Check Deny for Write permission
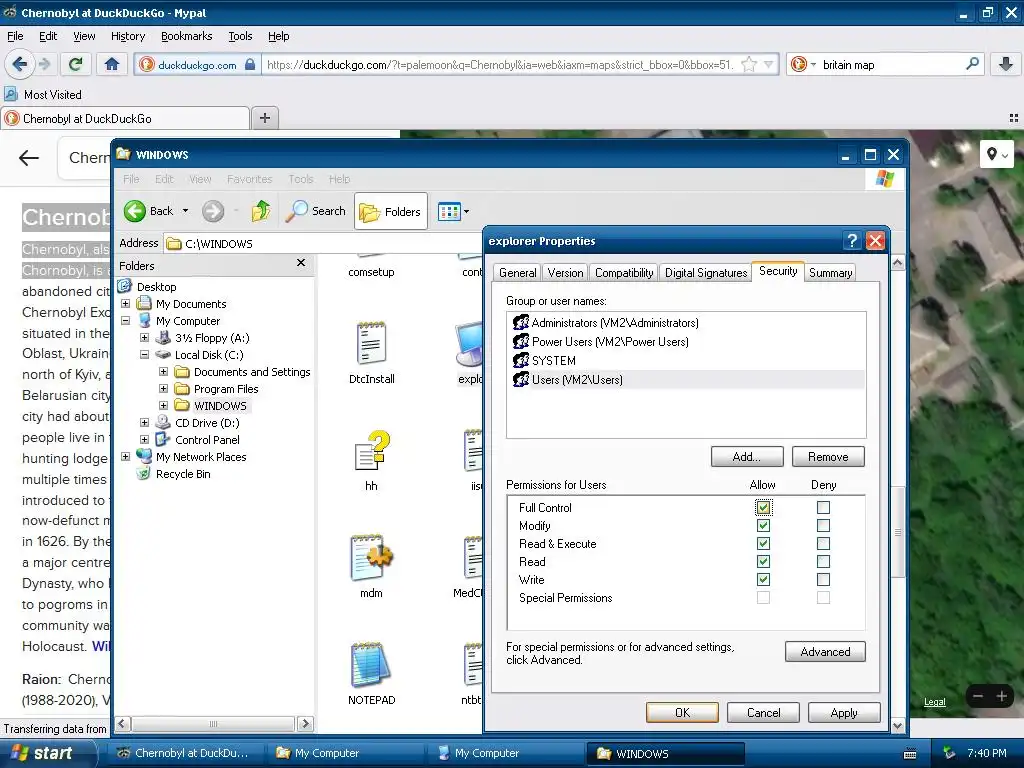 point(824,579)
